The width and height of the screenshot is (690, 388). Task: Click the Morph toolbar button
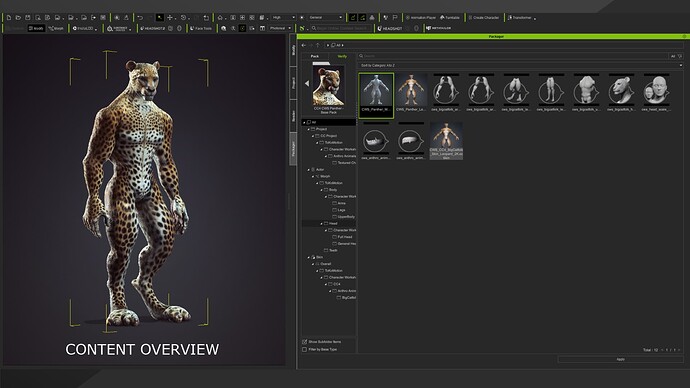(x=56, y=28)
